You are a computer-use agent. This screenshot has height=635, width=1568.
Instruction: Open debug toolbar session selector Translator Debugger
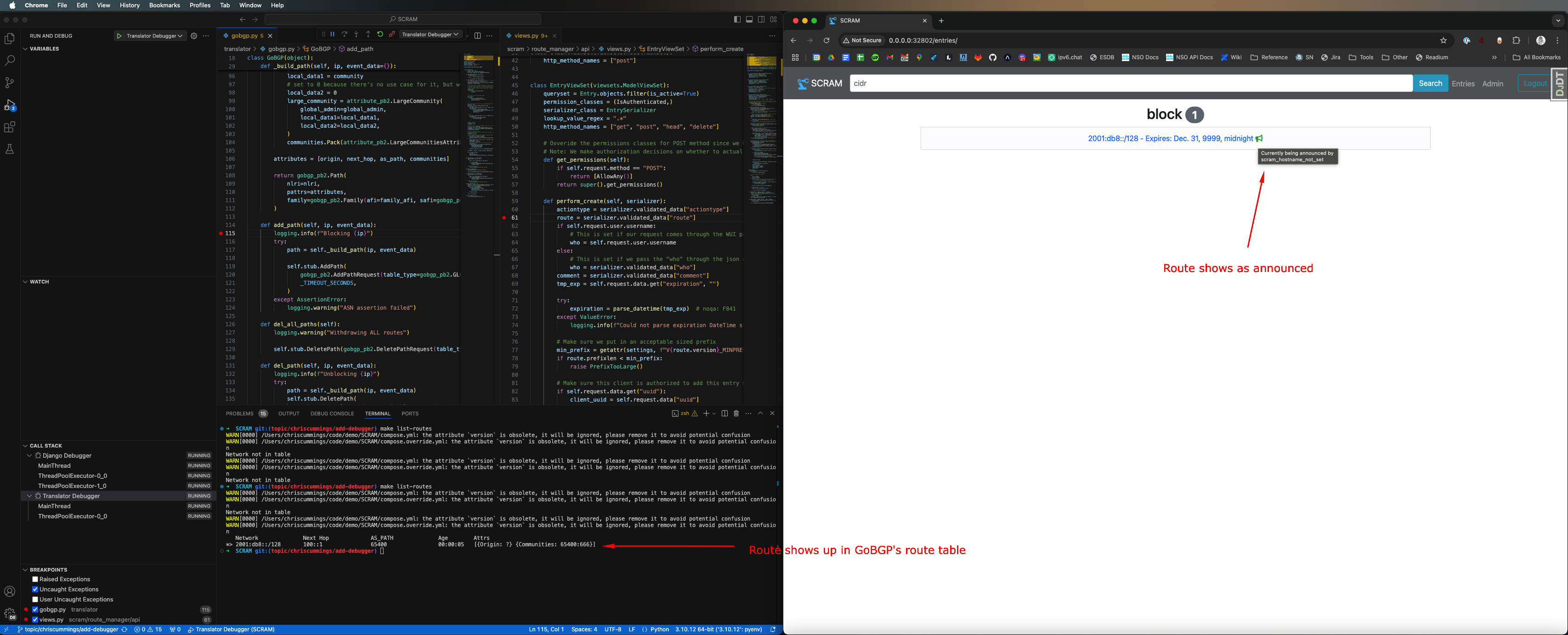(430, 35)
